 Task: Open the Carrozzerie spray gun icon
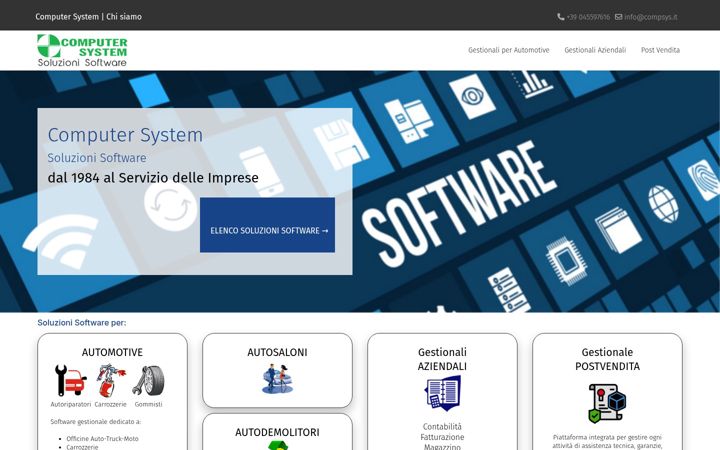(111, 380)
